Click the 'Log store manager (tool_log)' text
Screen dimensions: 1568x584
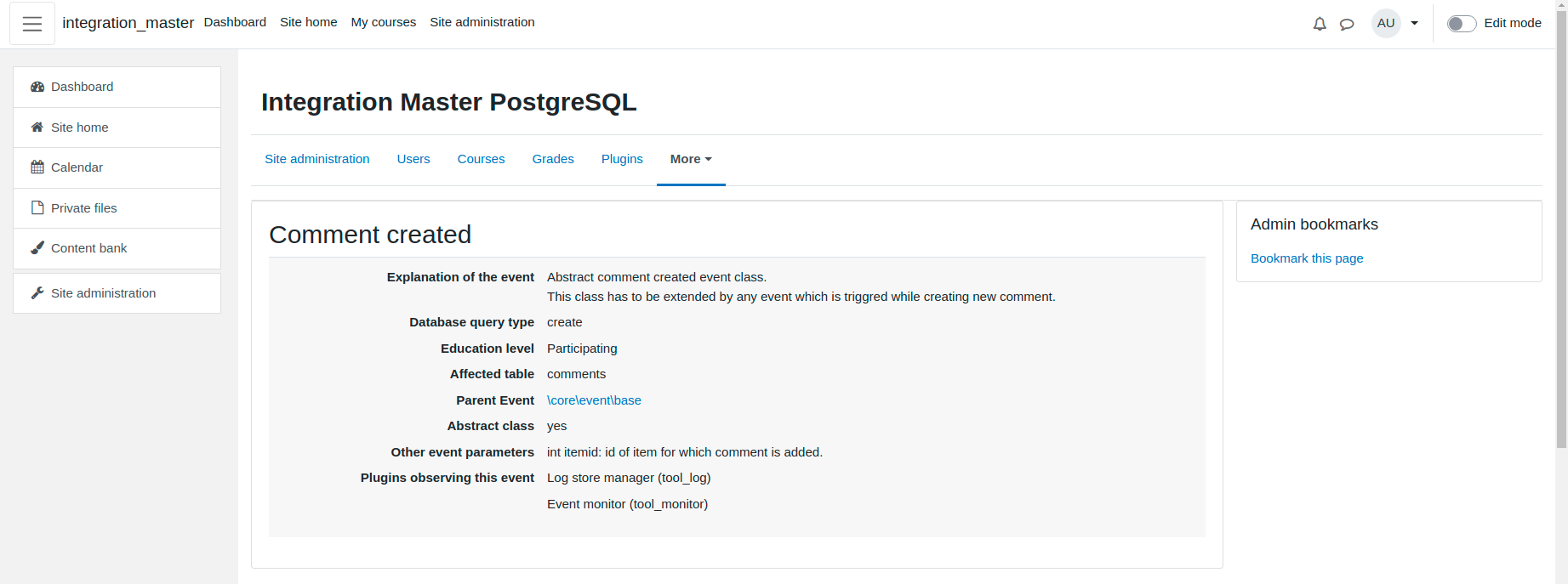629,478
